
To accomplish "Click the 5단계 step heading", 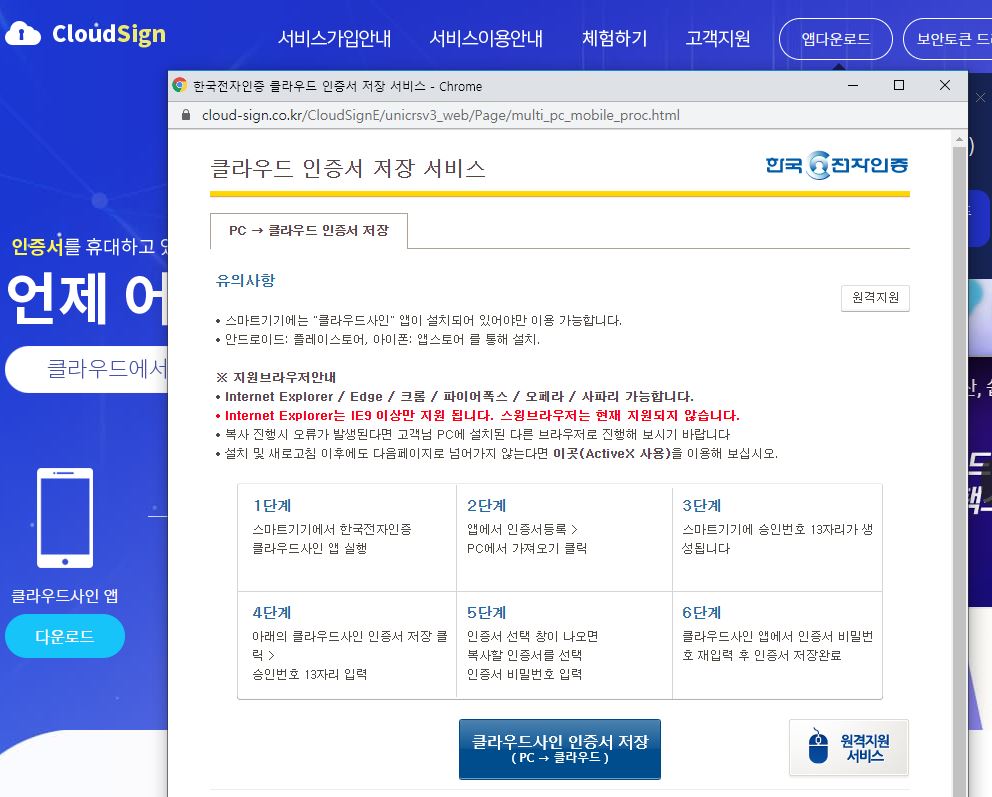I will [487, 612].
